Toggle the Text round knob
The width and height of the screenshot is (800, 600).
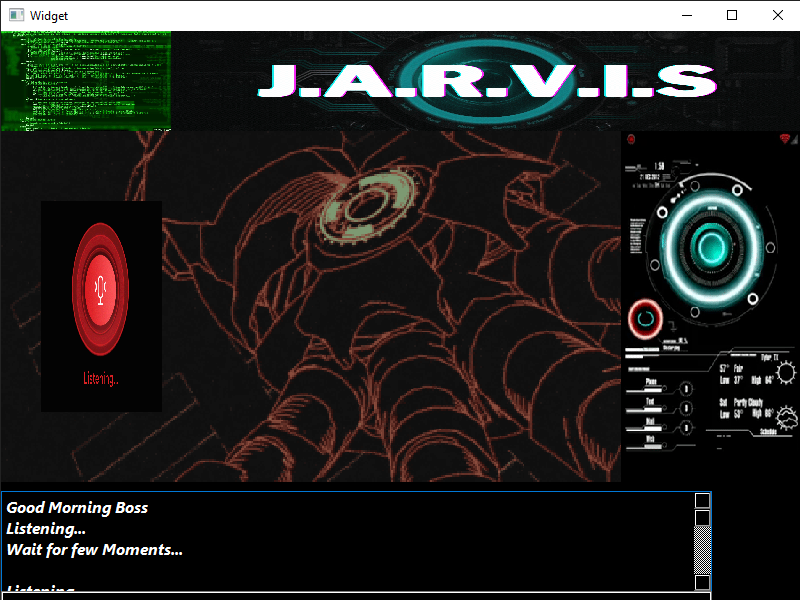pos(686,408)
